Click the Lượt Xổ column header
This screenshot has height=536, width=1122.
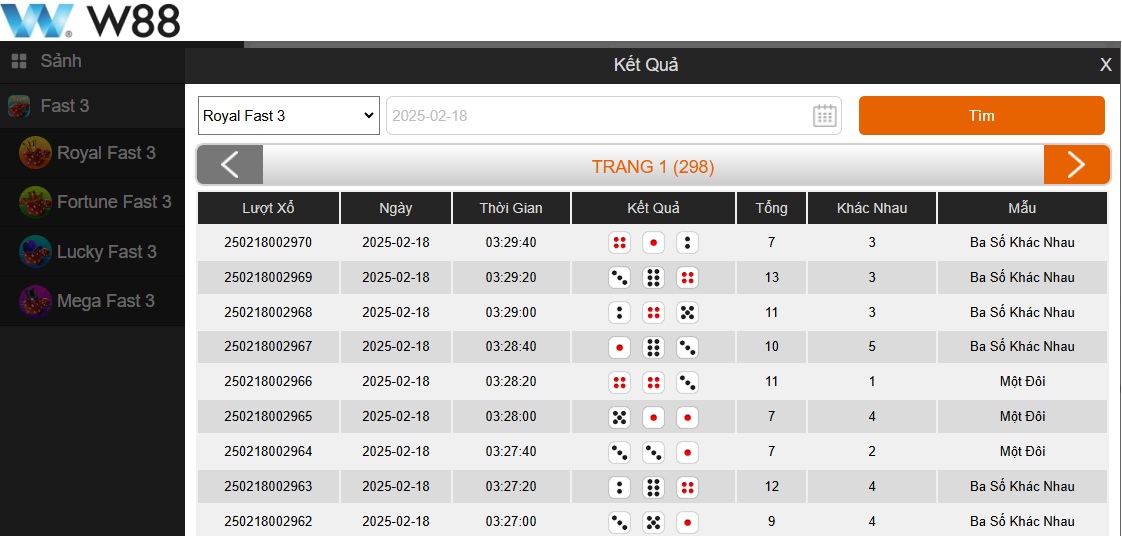tap(268, 208)
